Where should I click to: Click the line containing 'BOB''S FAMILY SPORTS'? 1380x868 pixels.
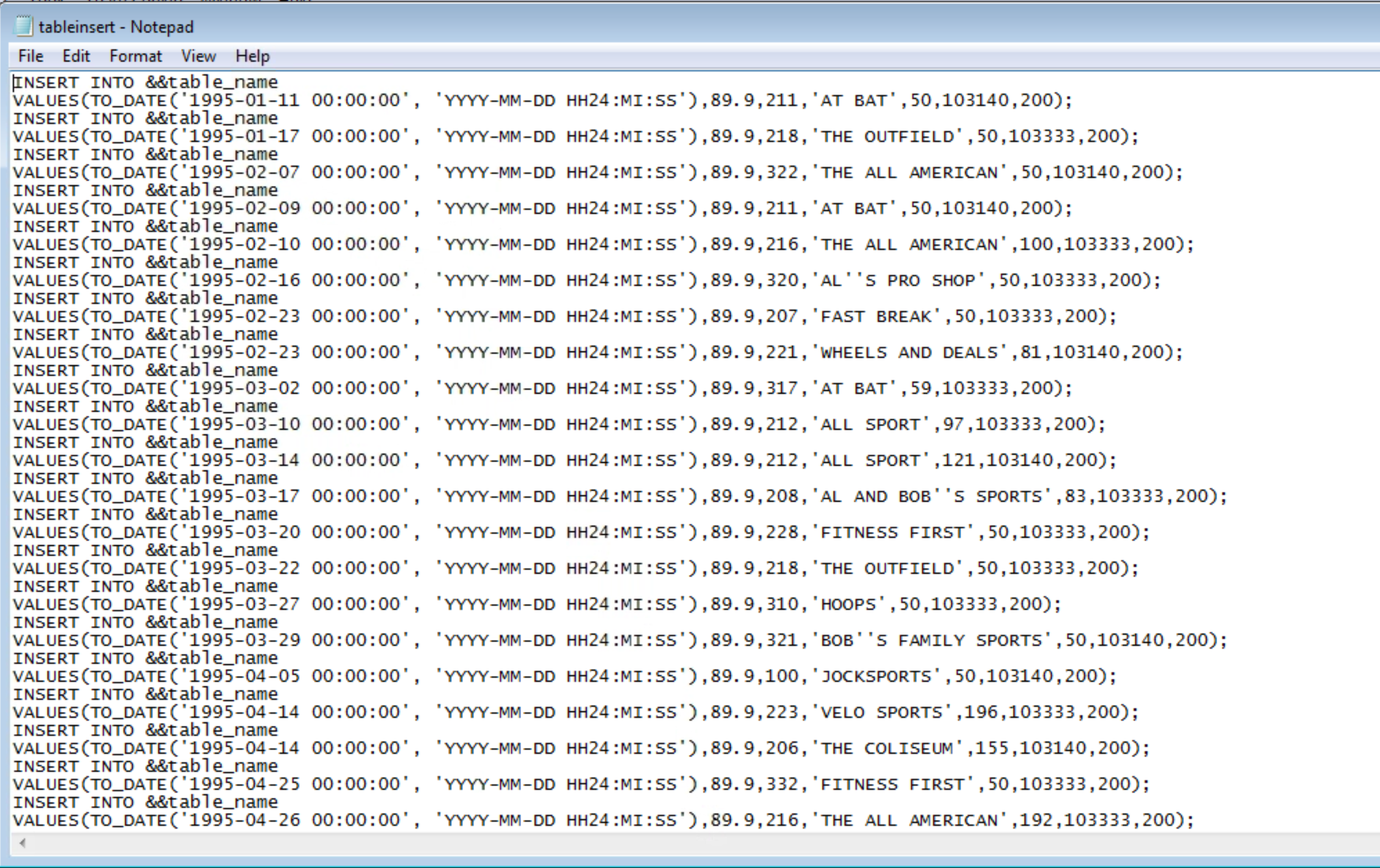(x=620, y=640)
